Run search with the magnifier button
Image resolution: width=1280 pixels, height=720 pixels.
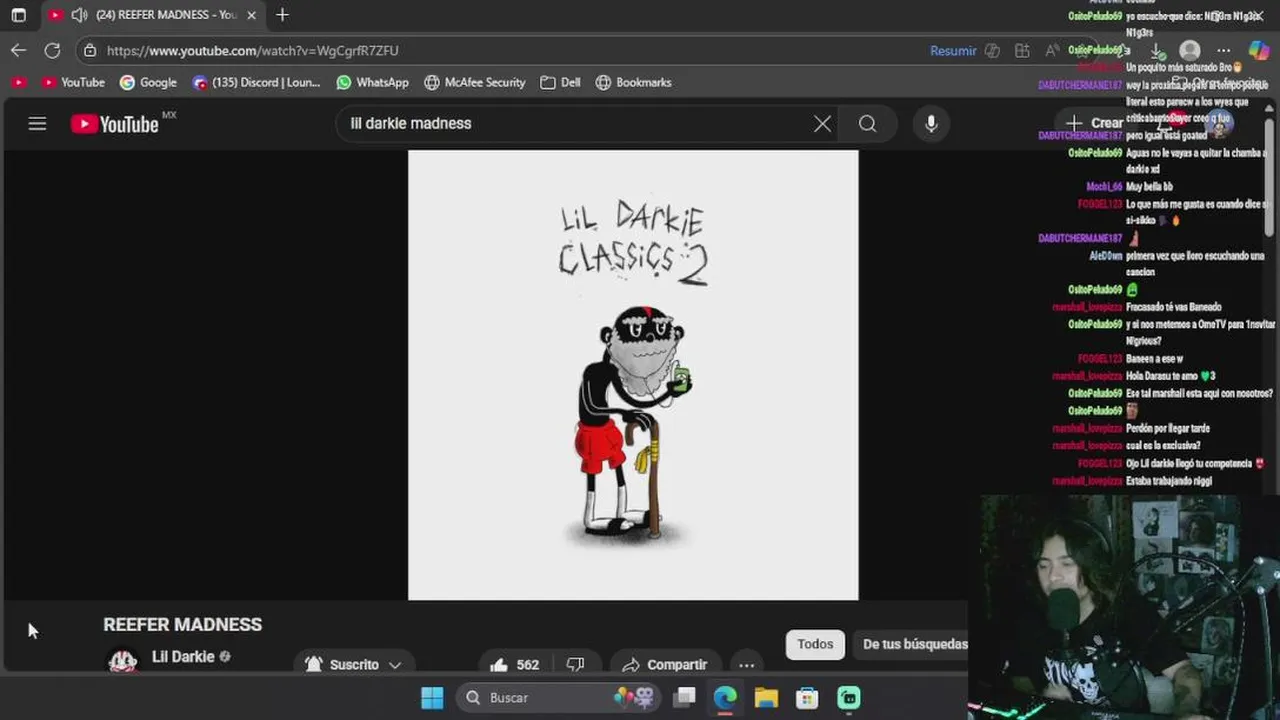tap(867, 124)
